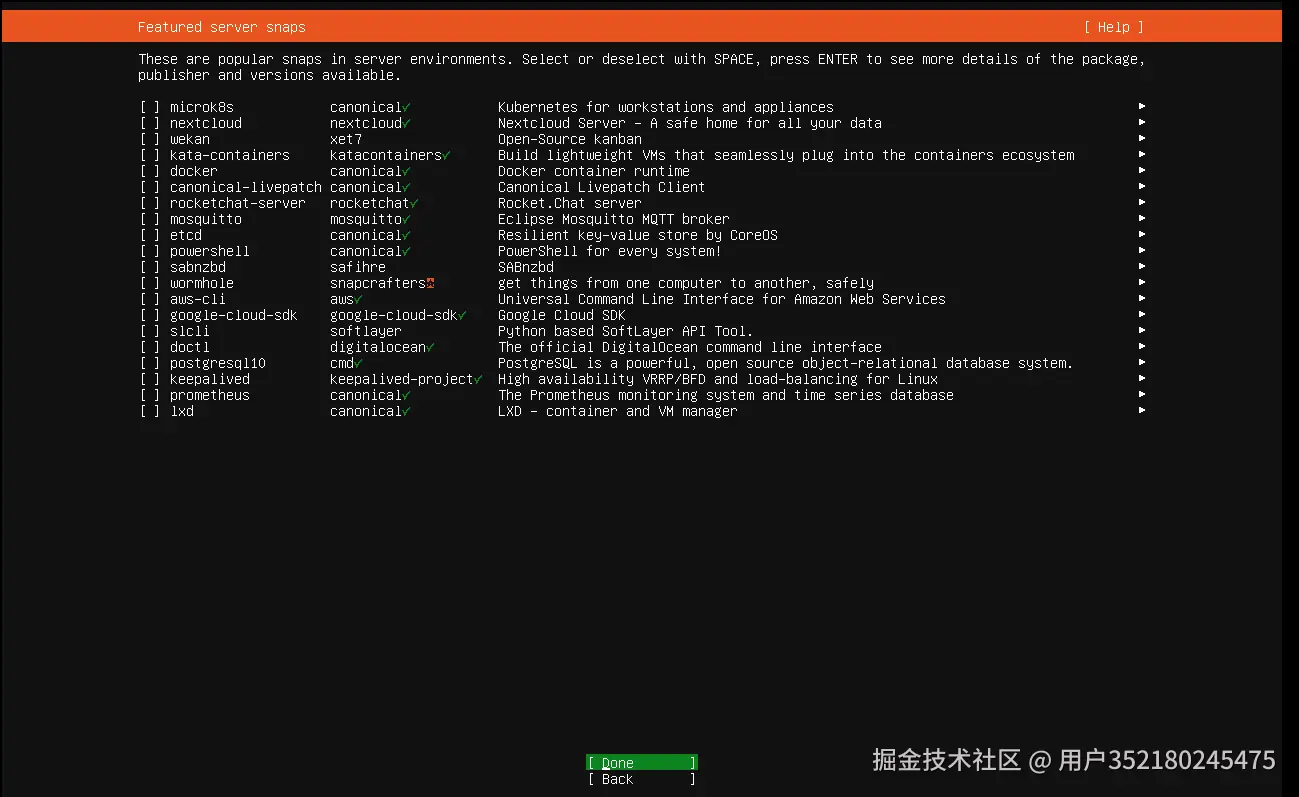Click the 'Eclipse Mosquitto MQTT broker' description
The image size is (1299, 797).
tap(614, 219)
